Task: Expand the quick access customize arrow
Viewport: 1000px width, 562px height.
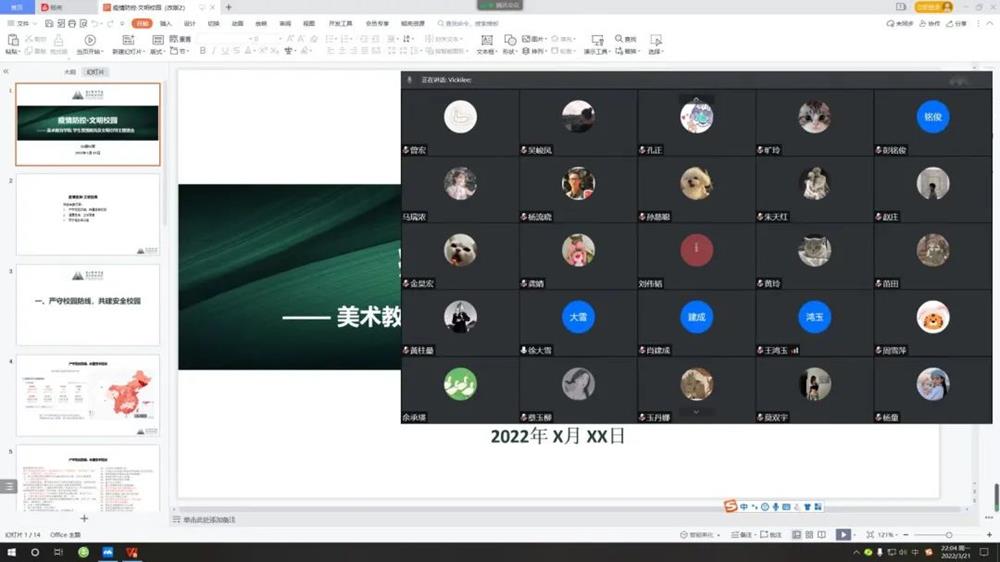Action: (122, 24)
